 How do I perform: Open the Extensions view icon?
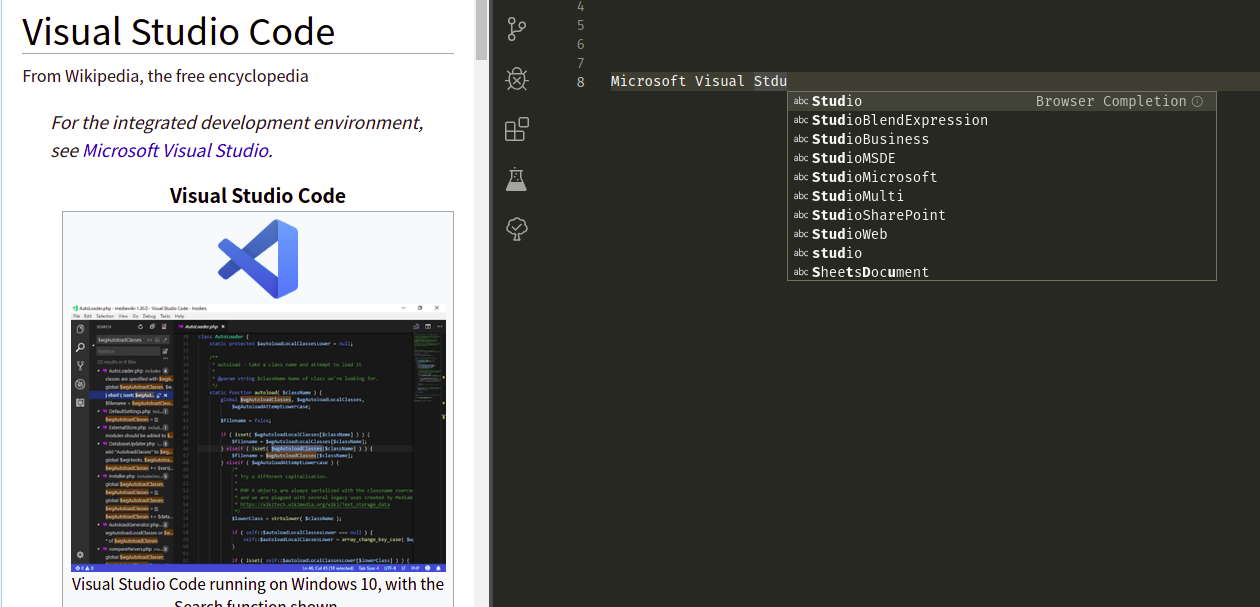516,129
